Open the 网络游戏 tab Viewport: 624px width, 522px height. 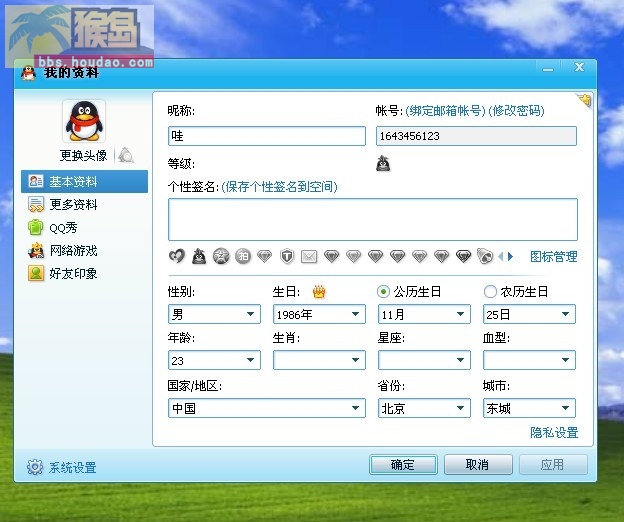click(73, 251)
